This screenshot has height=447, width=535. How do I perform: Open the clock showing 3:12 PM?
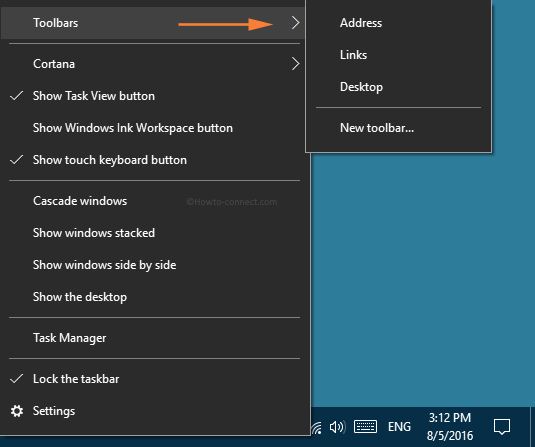[x=450, y=427]
